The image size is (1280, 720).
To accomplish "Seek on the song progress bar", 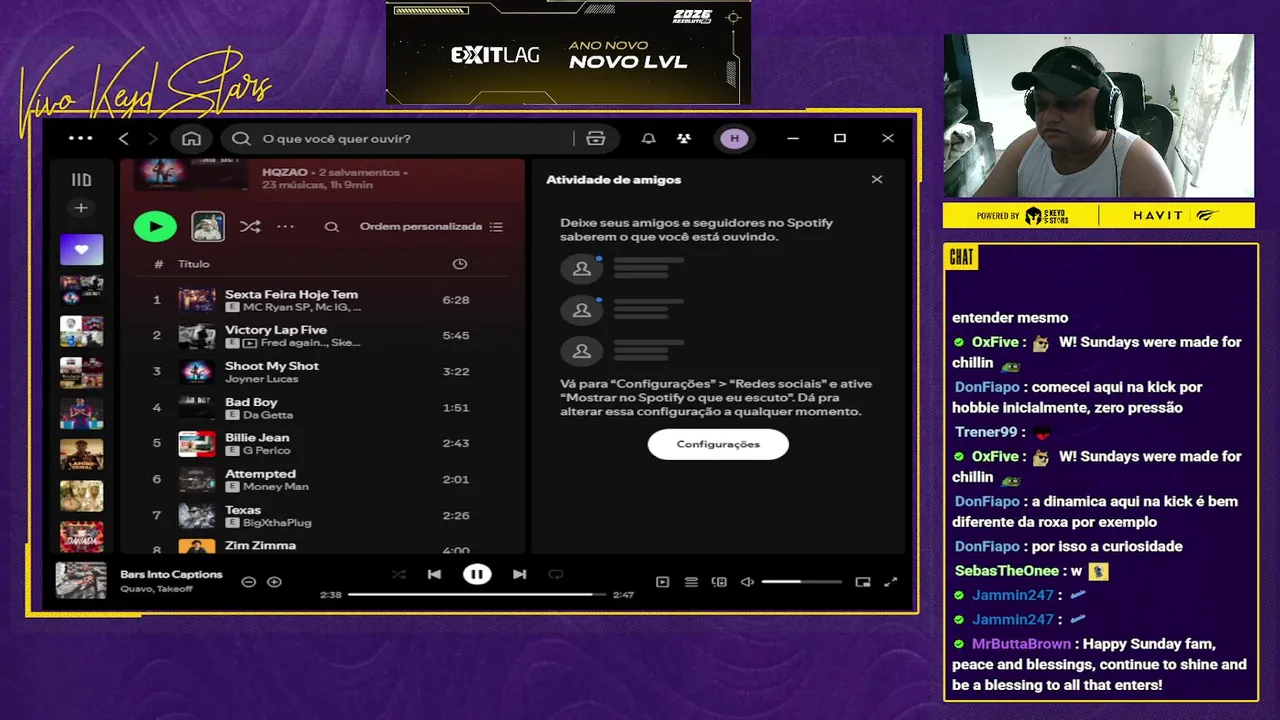I will pyautogui.click(x=476, y=594).
